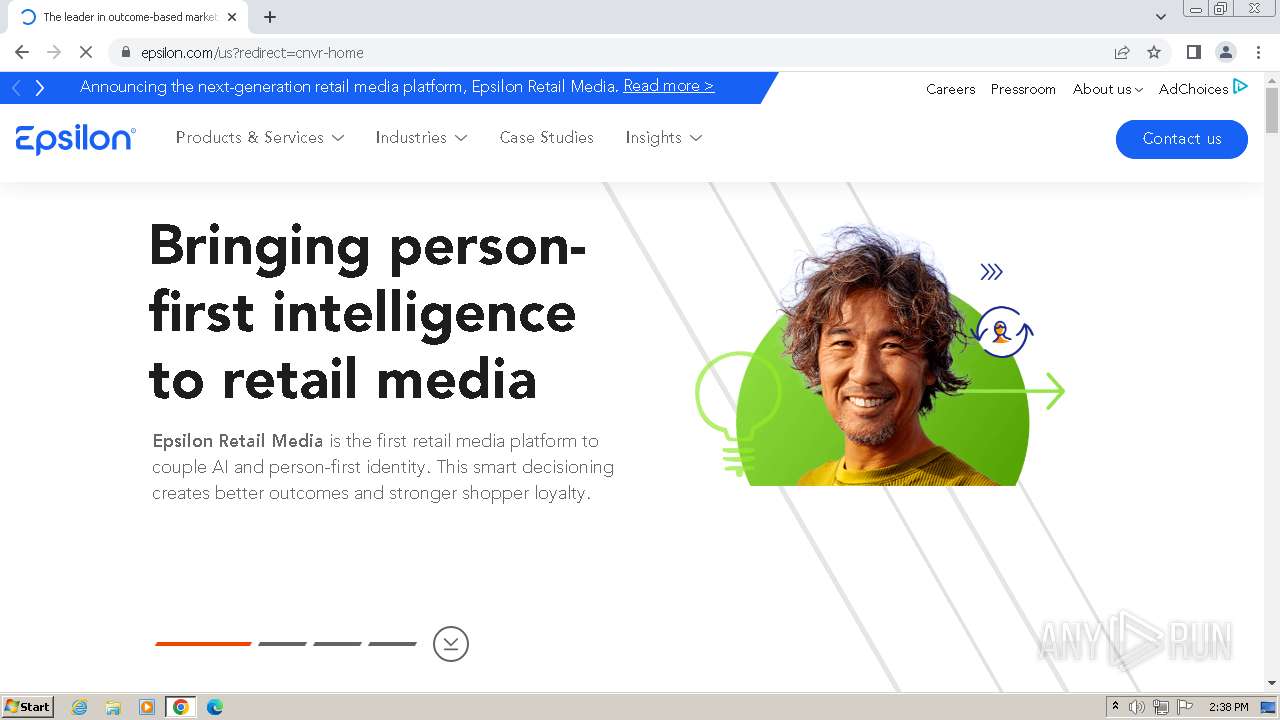
Task: Expand the Products & Services menu
Action: 260,138
